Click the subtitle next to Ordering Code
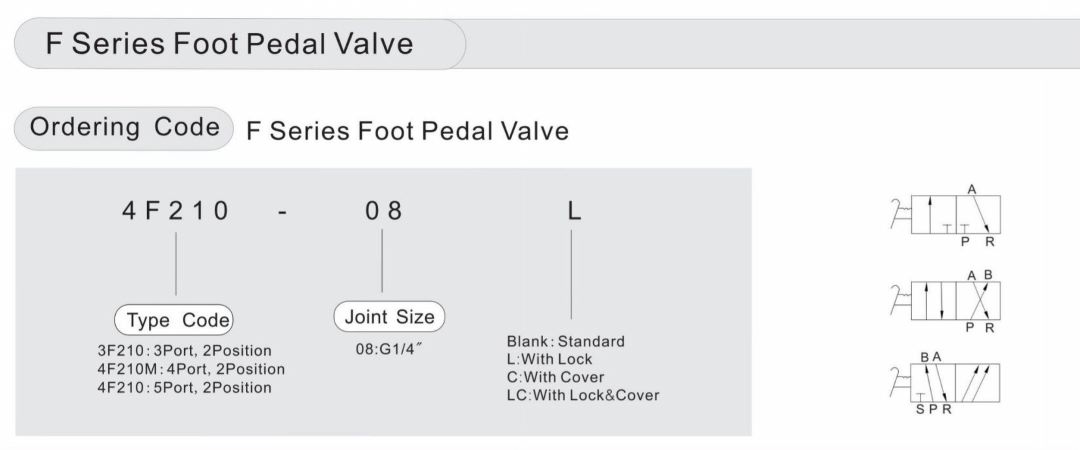The height and width of the screenshot is (450, 1080). click(x=407, y=131)
